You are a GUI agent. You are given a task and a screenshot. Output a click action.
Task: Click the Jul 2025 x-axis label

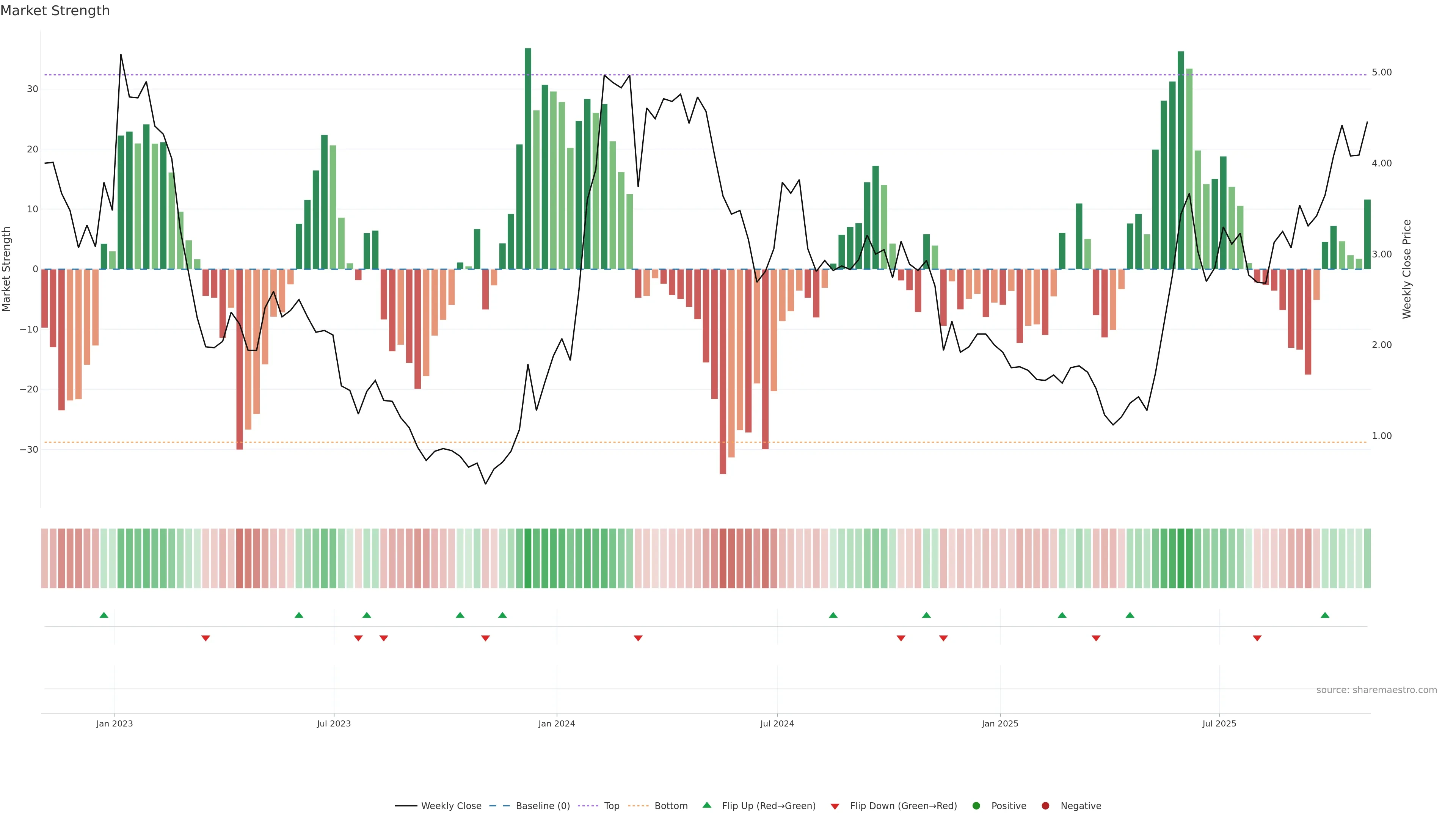coord(1219,723)
